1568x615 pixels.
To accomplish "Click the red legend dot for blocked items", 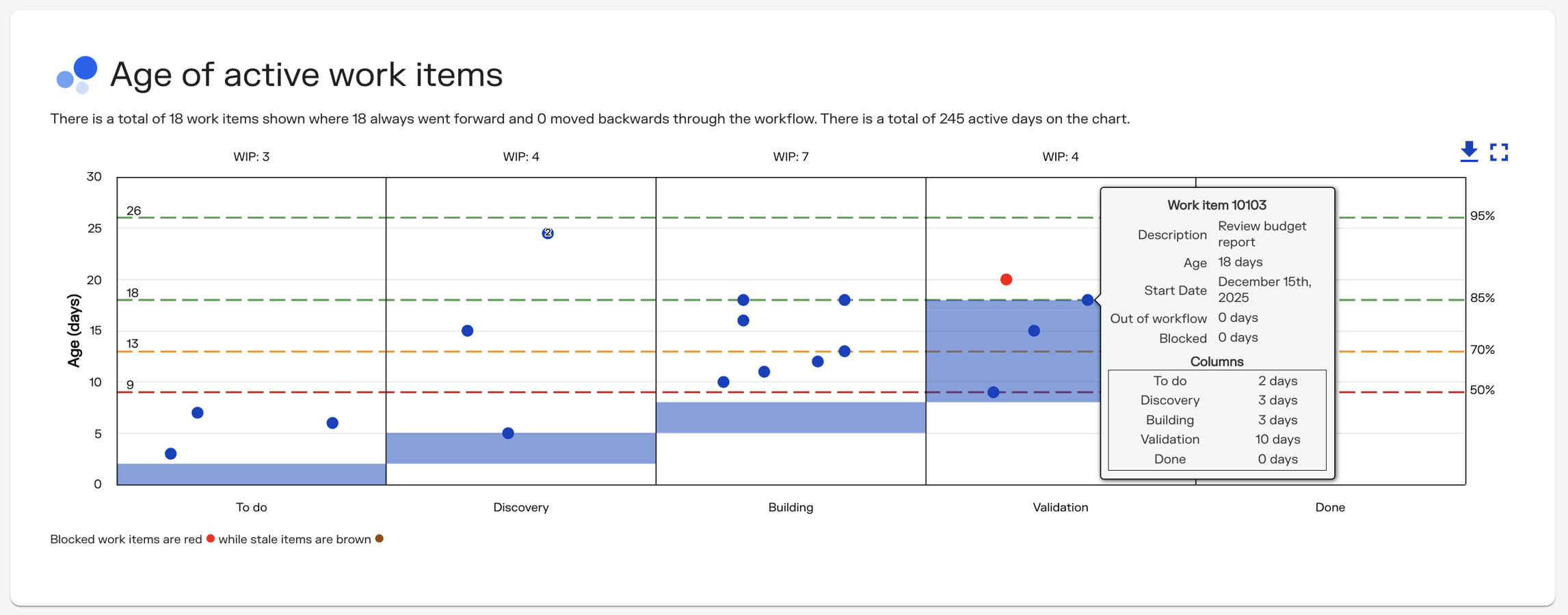I will (x=211, y=539).
